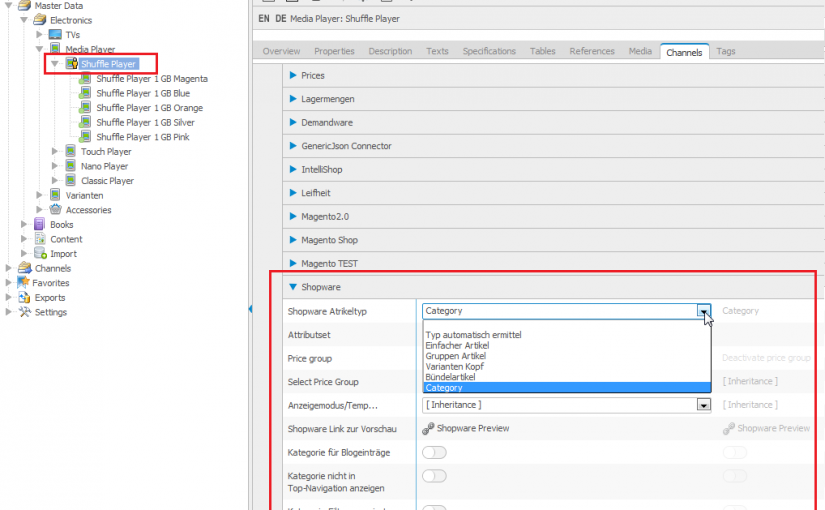
Task: Click the Settings tools icon
Action: (x=24, y=312)
